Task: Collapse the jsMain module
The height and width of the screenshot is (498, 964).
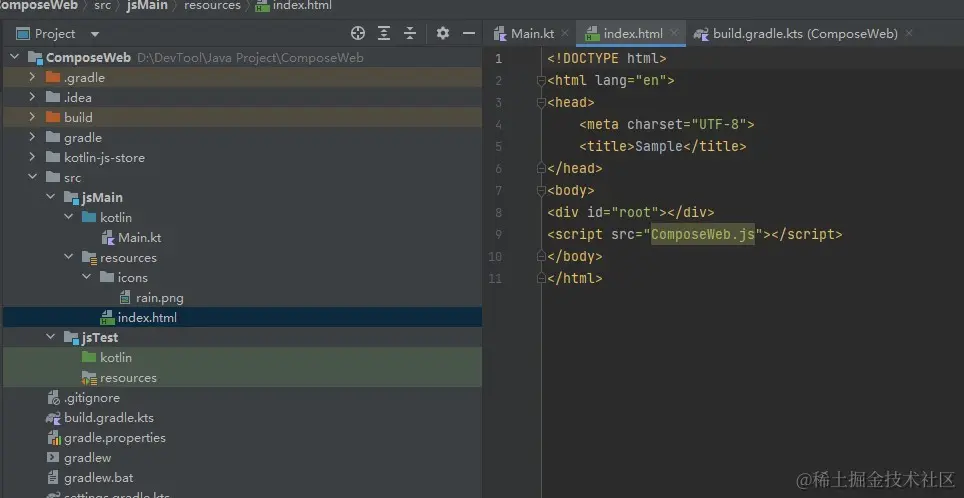Action: 50,197
